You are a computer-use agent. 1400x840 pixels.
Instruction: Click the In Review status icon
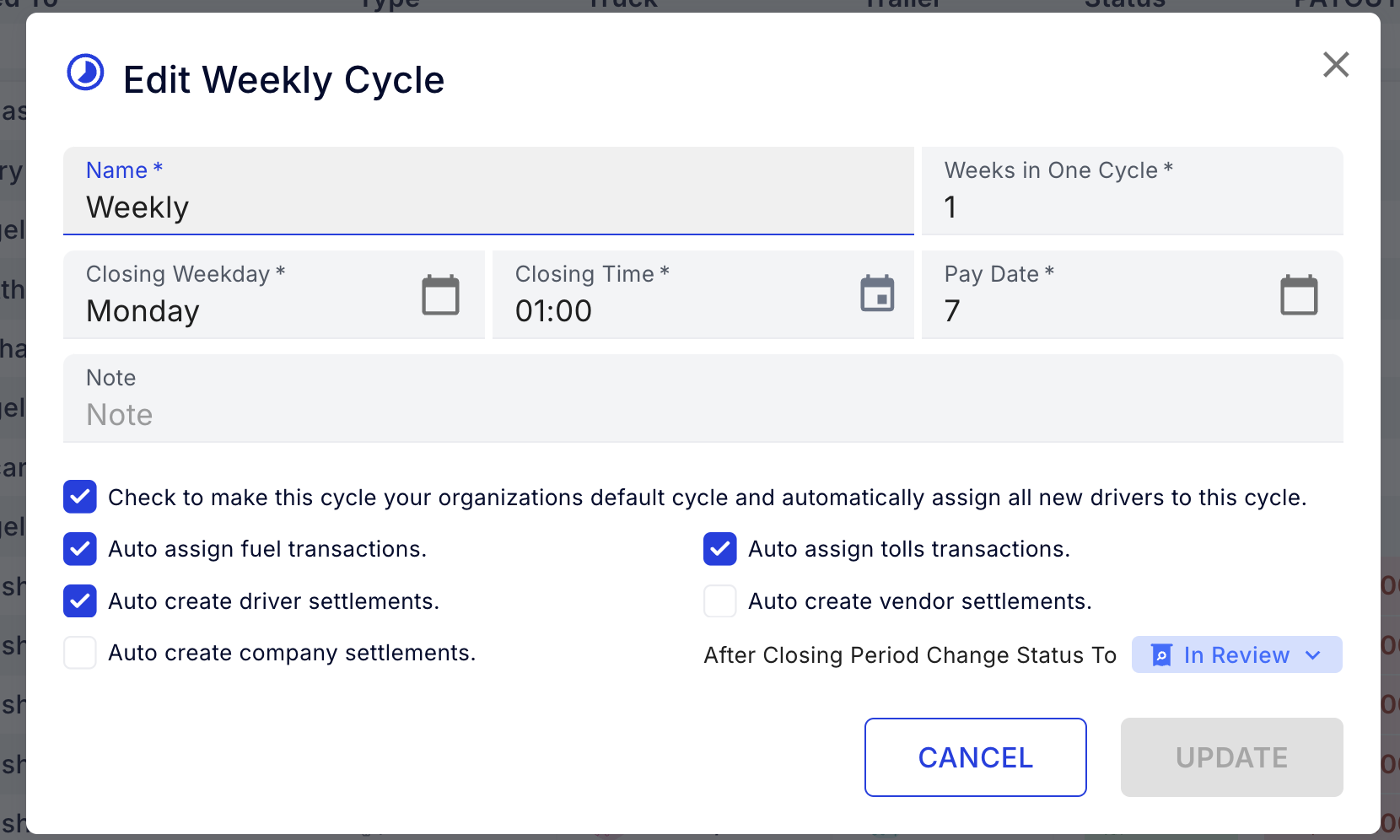coord(1161,655)
